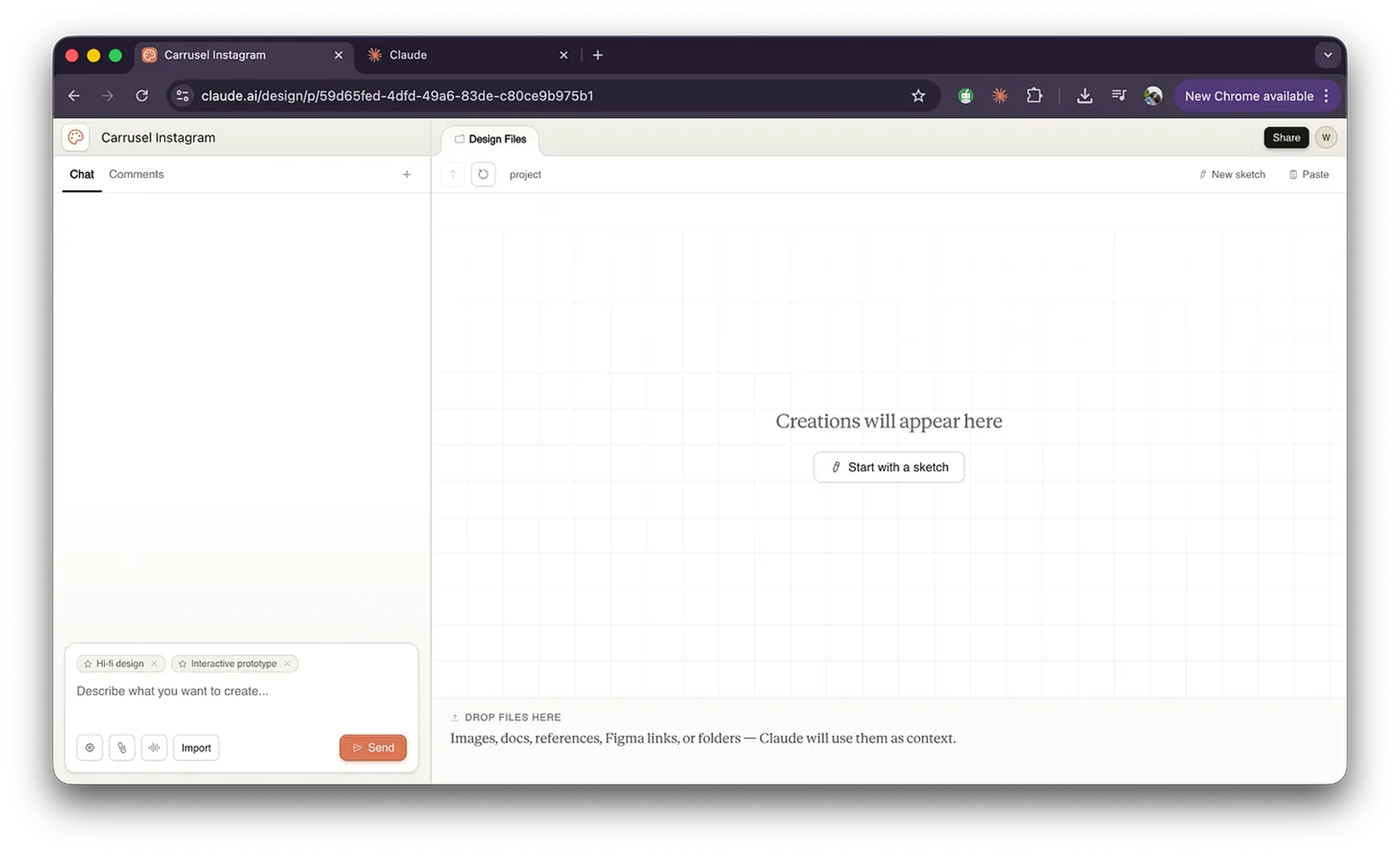
Task: Open the Claude extension icon in Chrome toolbar
Action: pos(1000,96)
